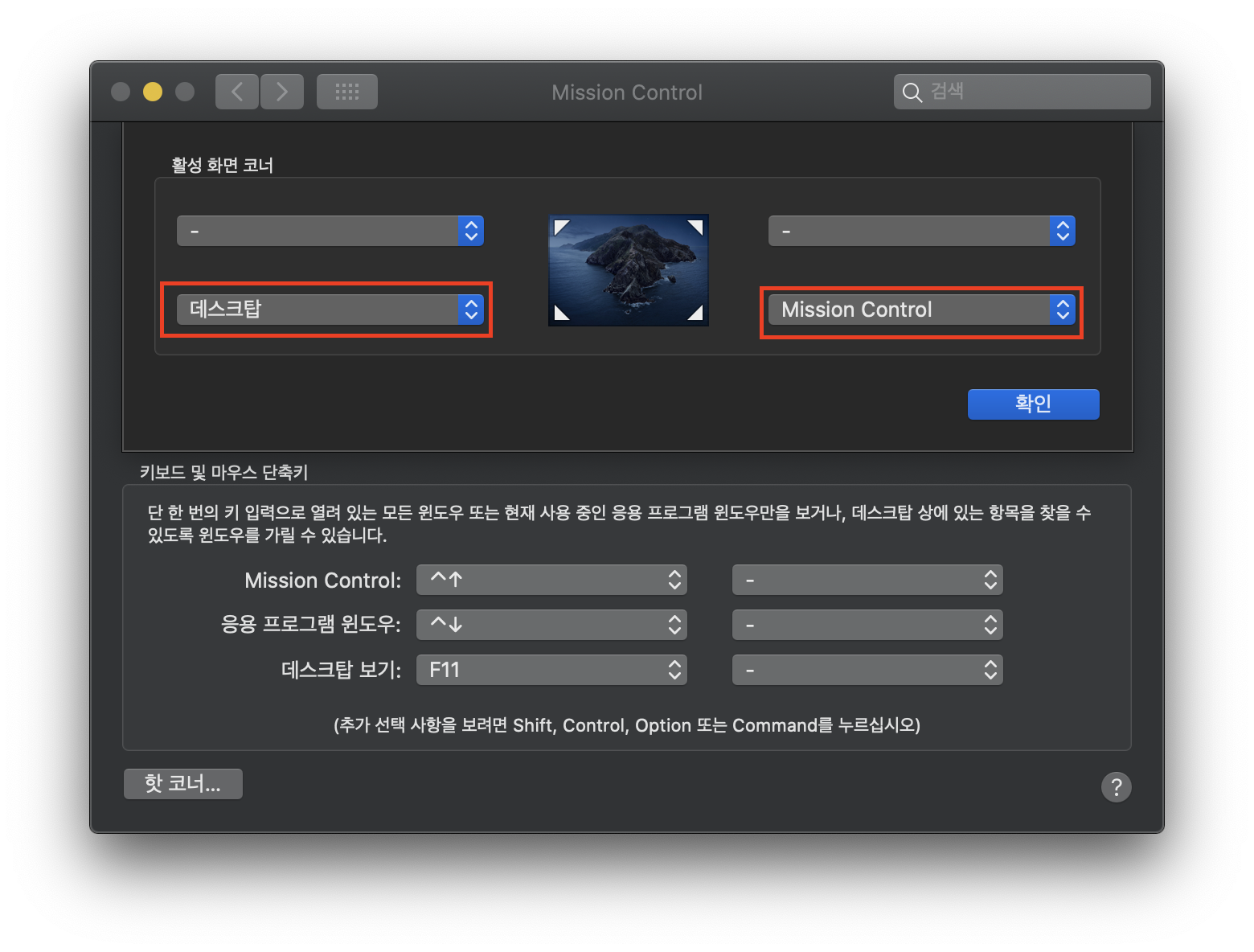The height and width of the screenshot is (952, 1254).
Task: Click the 핫 코너... button
Action: (183, 783)
